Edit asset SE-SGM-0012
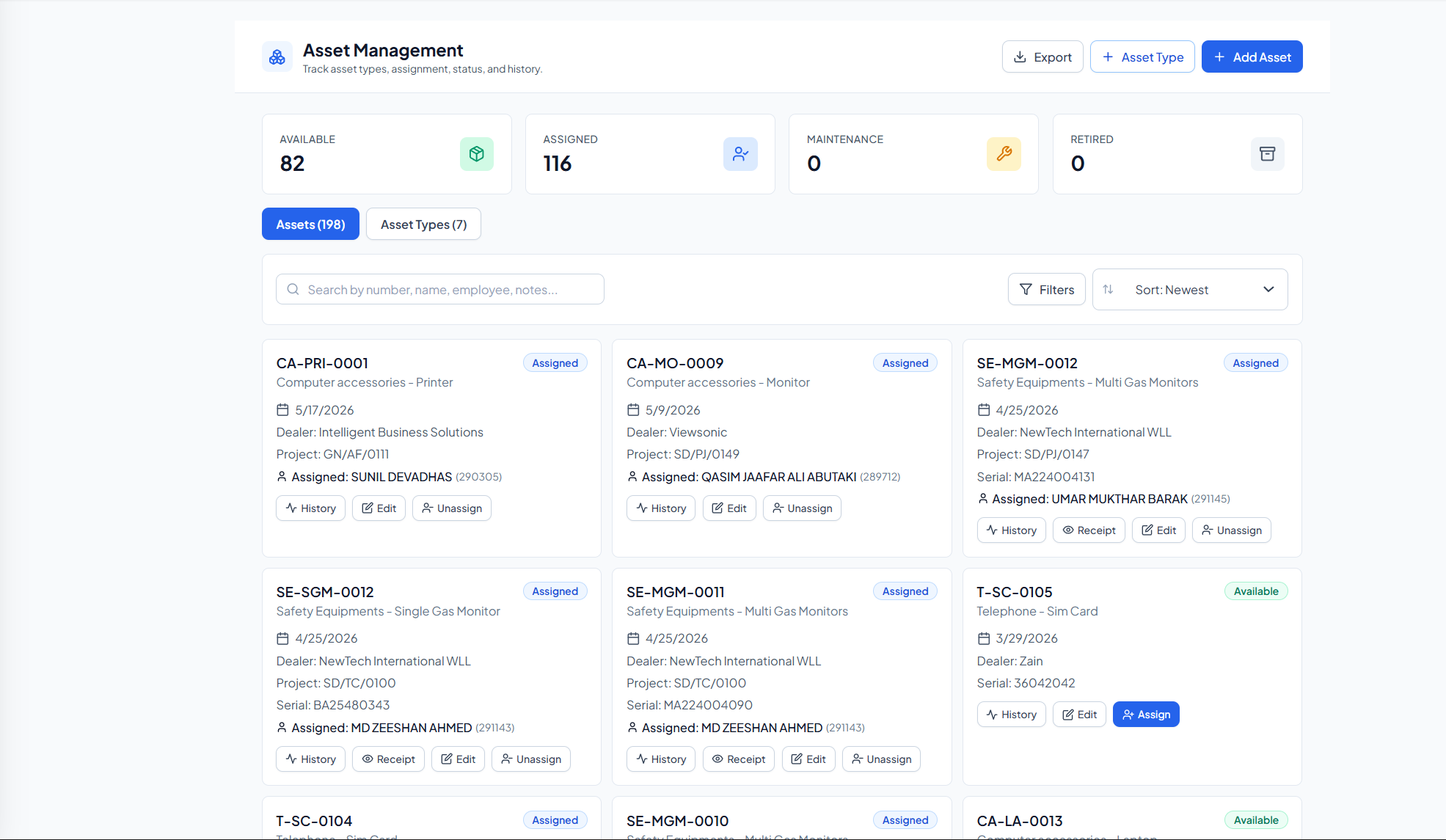Screen dimensions: 1446x840 (458, 759)
